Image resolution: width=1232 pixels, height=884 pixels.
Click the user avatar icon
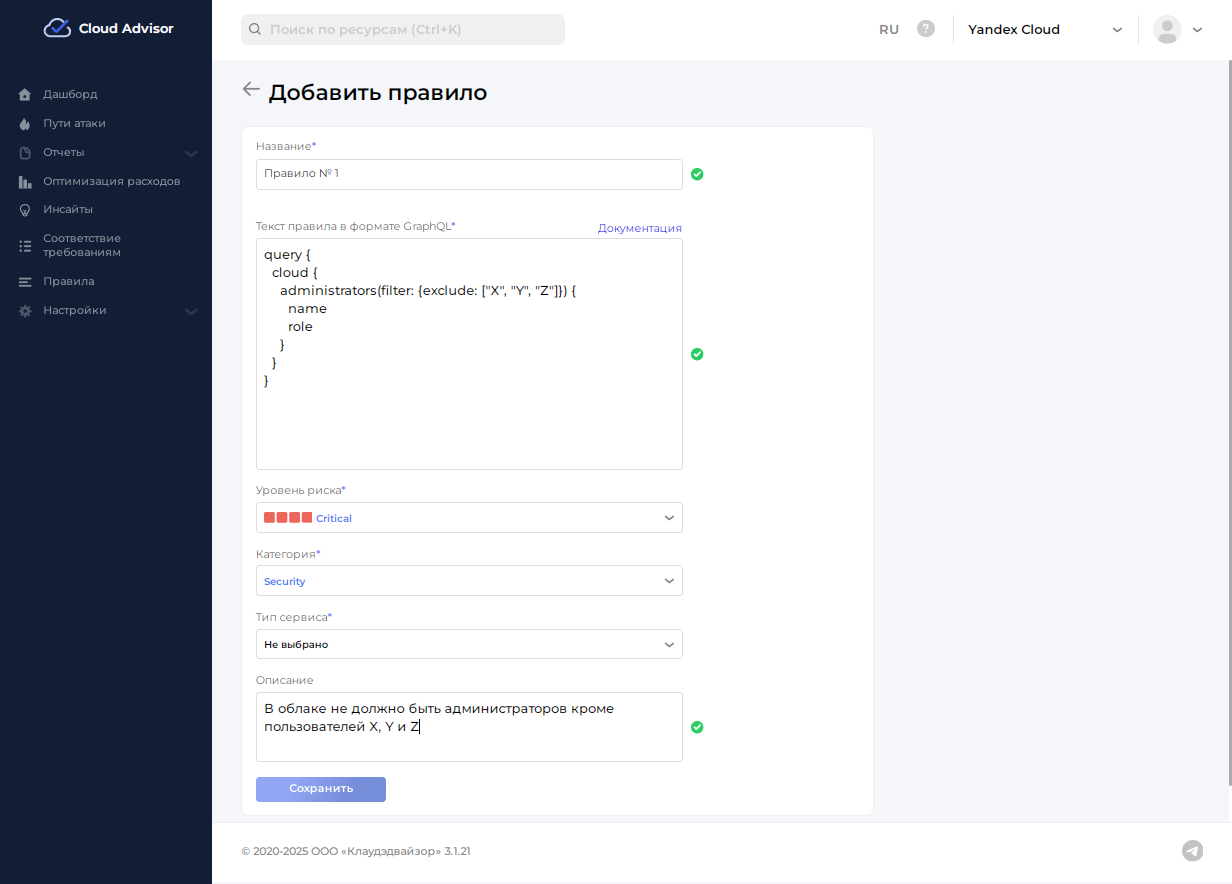click(x=1167, y=29)
